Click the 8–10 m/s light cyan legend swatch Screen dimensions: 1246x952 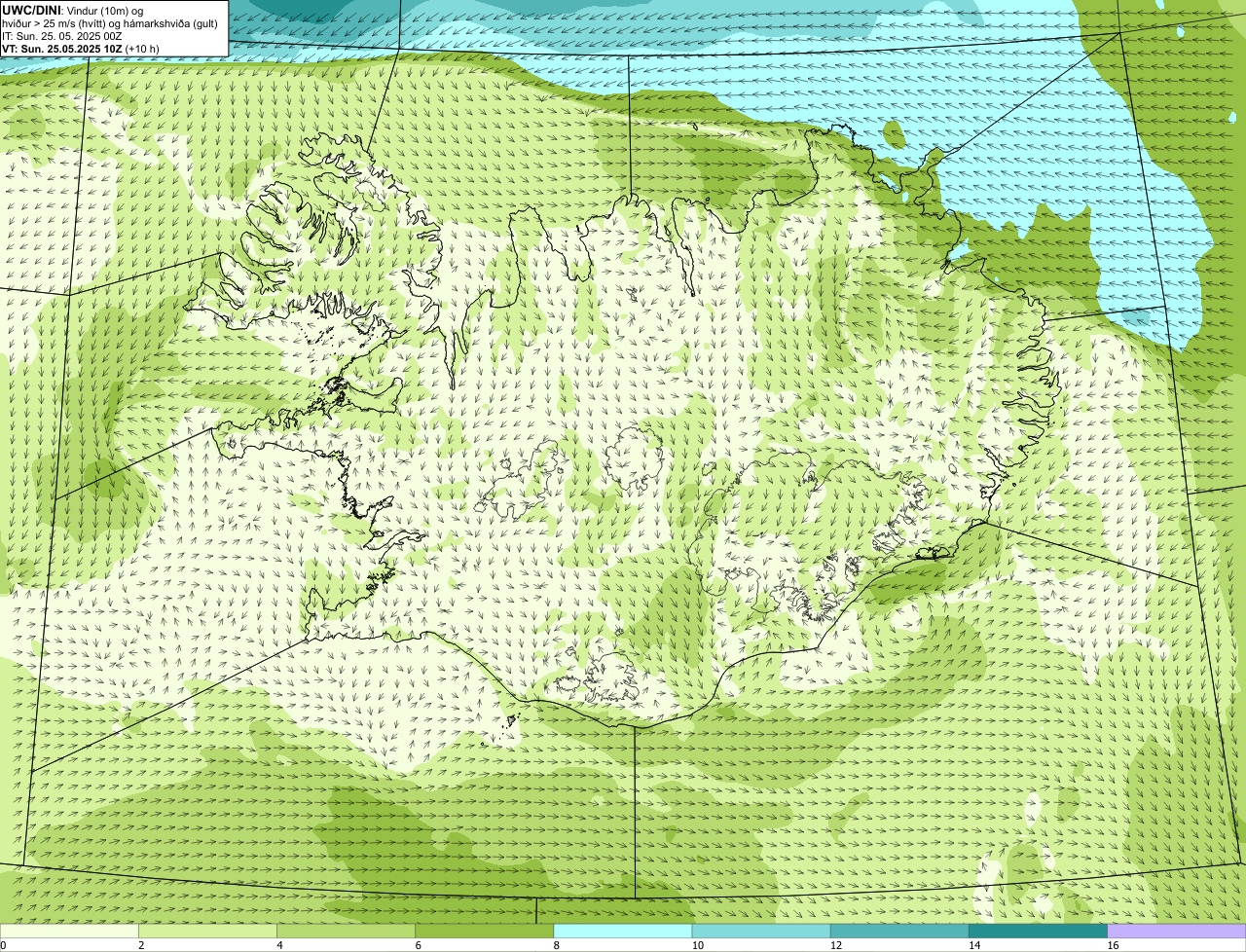point(623,932)
